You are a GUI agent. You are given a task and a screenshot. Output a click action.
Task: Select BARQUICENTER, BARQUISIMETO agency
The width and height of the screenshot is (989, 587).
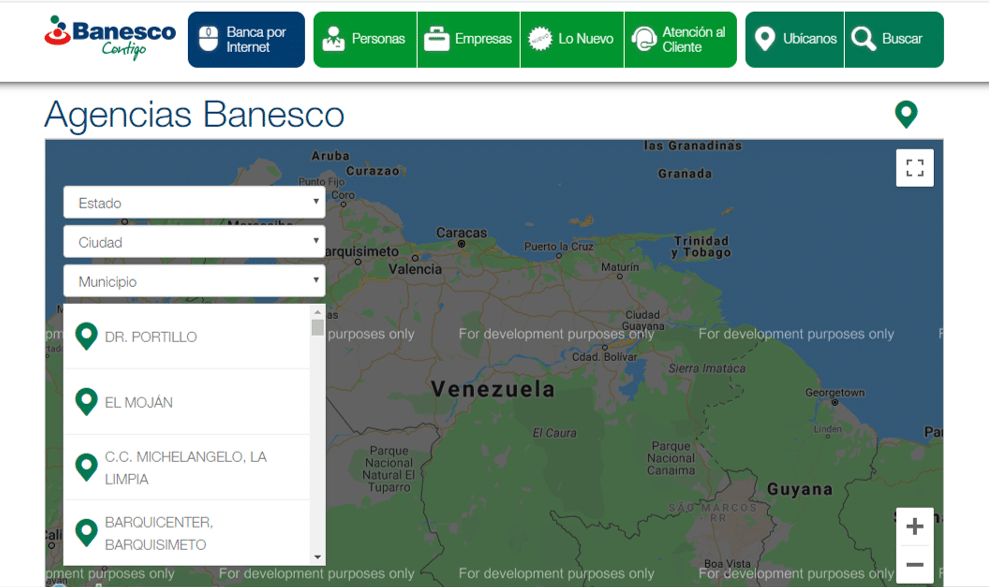187,533
